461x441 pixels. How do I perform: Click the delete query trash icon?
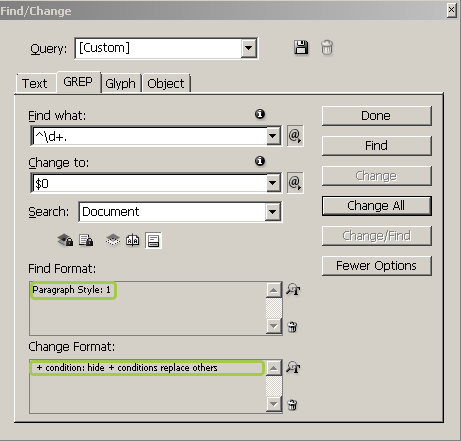click(327, 47)
